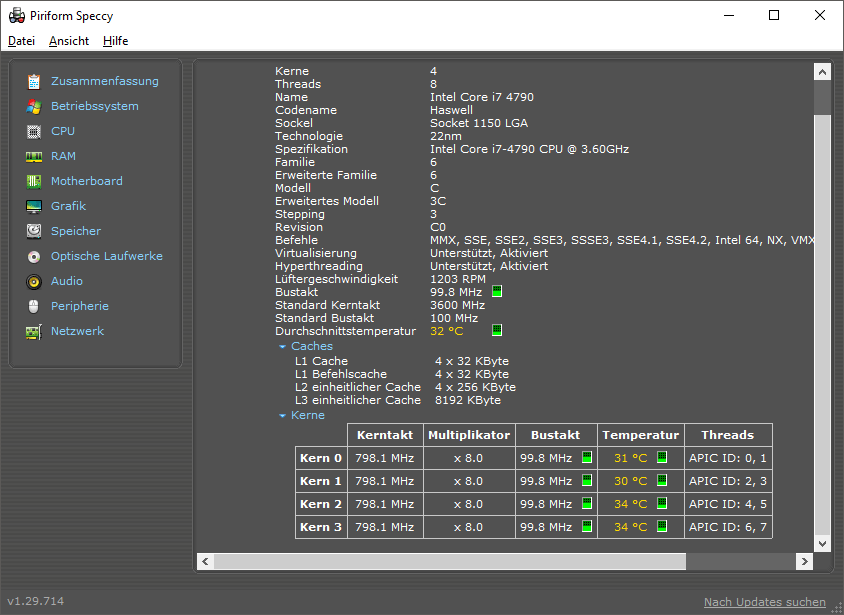The image size is (844, 615).
Task: Open the Netzwerk section label
Action: [x=78, y=331]
